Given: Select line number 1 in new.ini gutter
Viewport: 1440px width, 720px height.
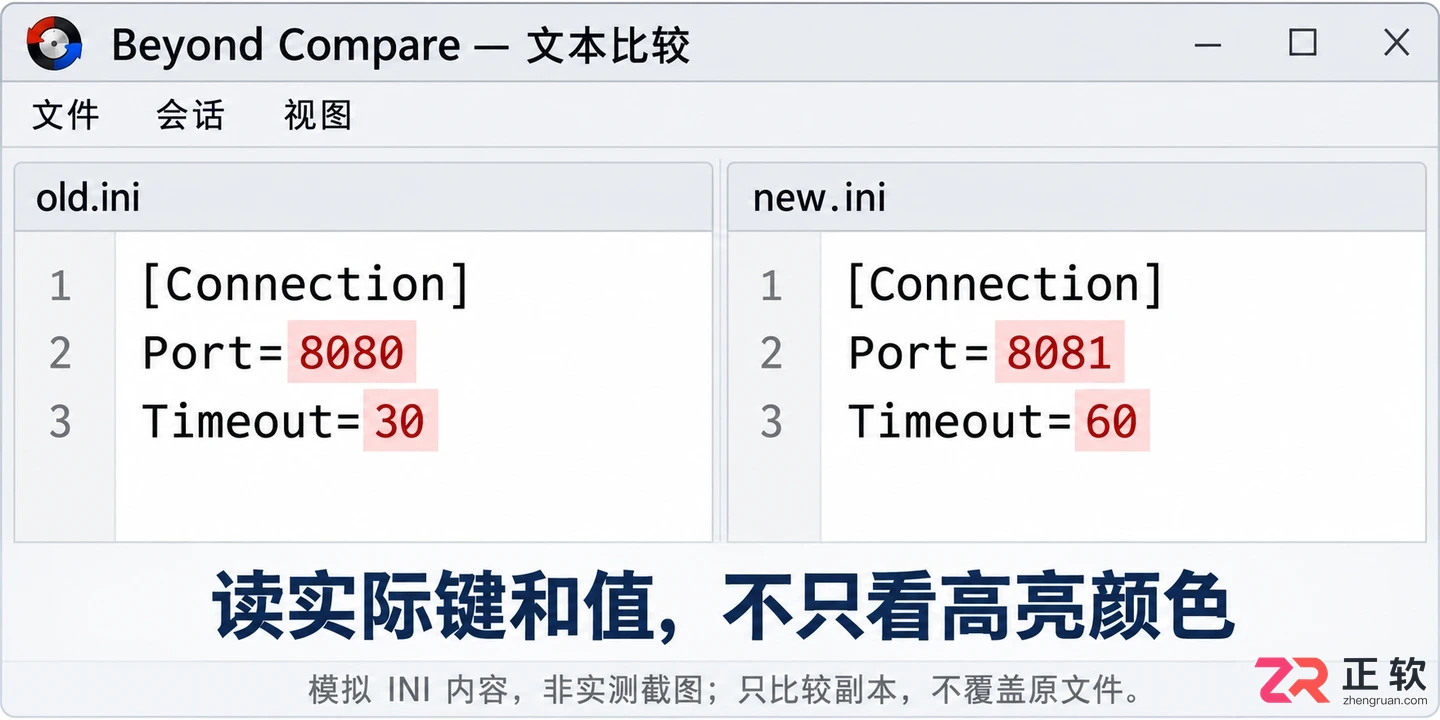Looking at the screenshot, I should tap(771, 287).
